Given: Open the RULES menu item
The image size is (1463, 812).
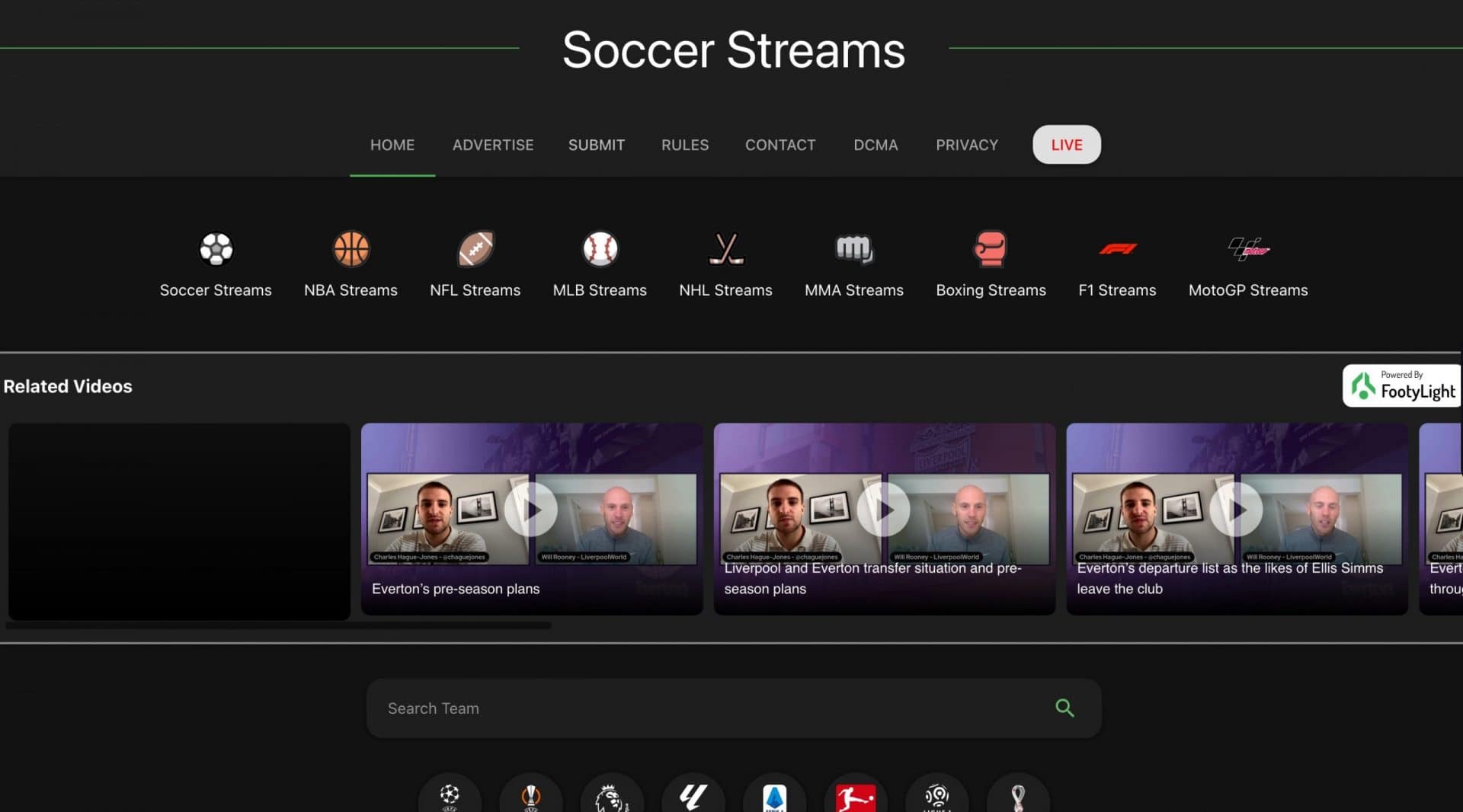Looking at the screenshot, I should click(x=685, y=145).
